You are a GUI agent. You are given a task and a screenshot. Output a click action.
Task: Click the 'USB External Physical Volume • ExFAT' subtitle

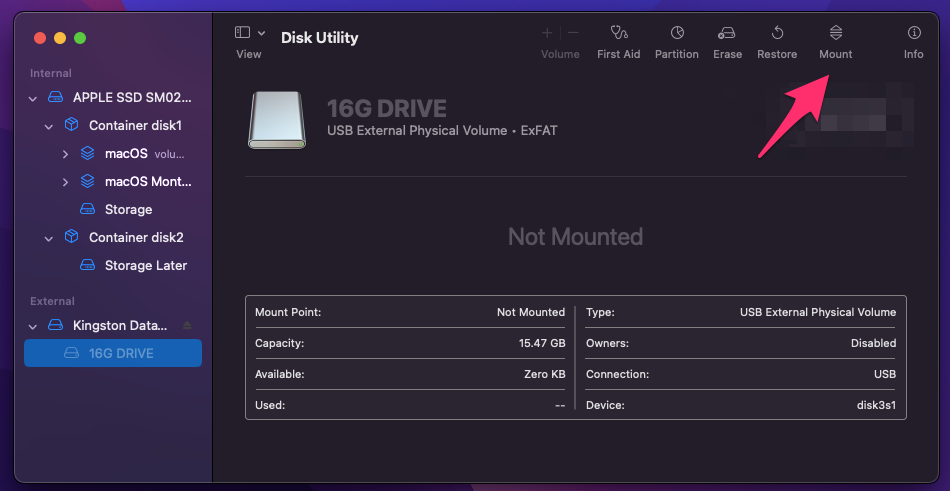click(x=442, y=130)
